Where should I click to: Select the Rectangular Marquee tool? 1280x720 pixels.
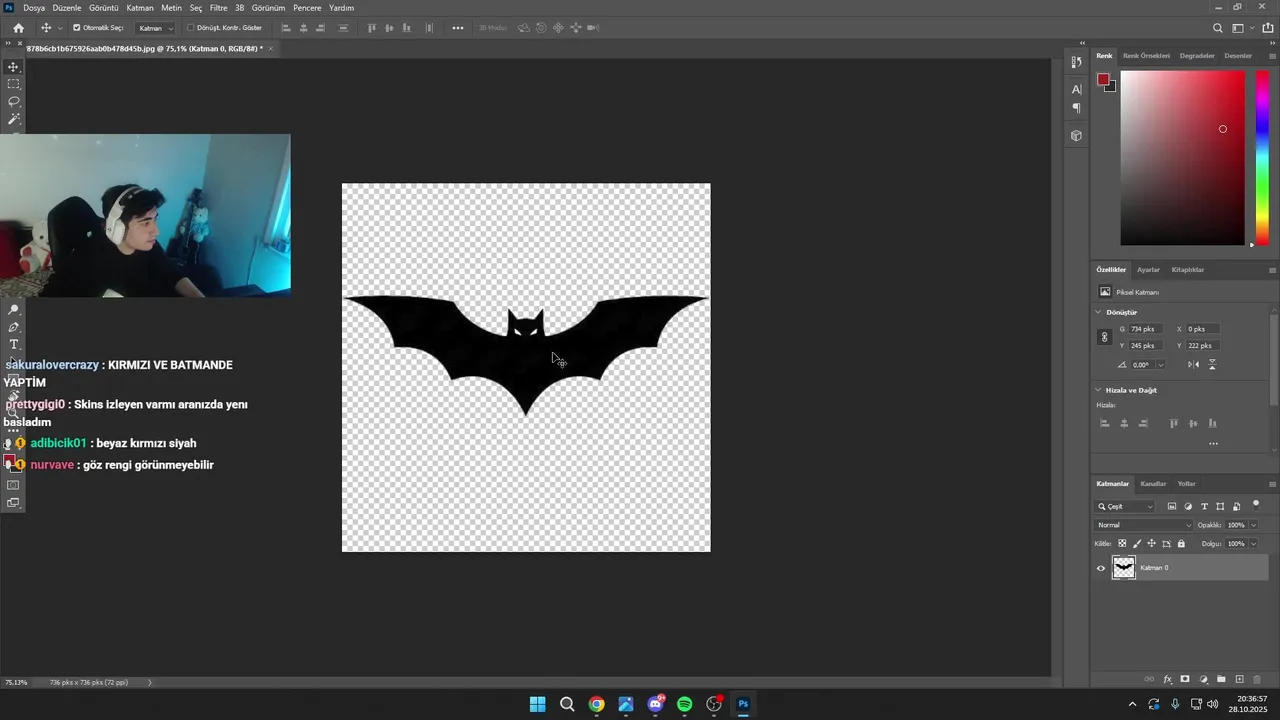pyautogui.click(x=14, y=84)
